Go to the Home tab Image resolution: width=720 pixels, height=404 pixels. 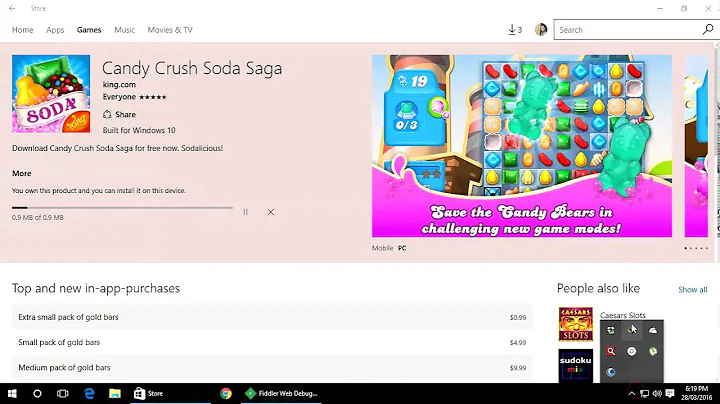(x=22, y=30)
